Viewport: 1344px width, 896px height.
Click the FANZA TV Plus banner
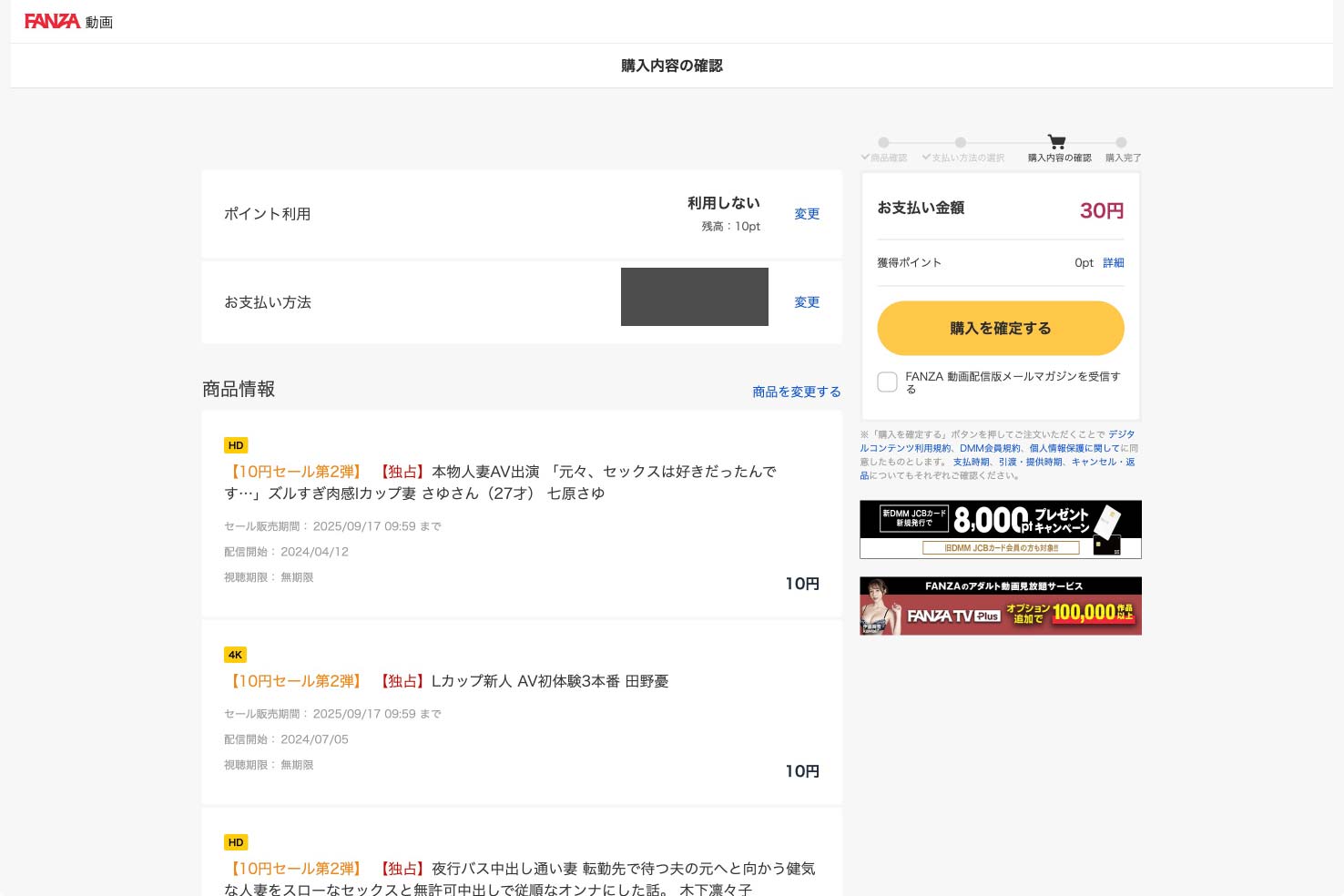pyautogui.click(x=1001, y=606)
